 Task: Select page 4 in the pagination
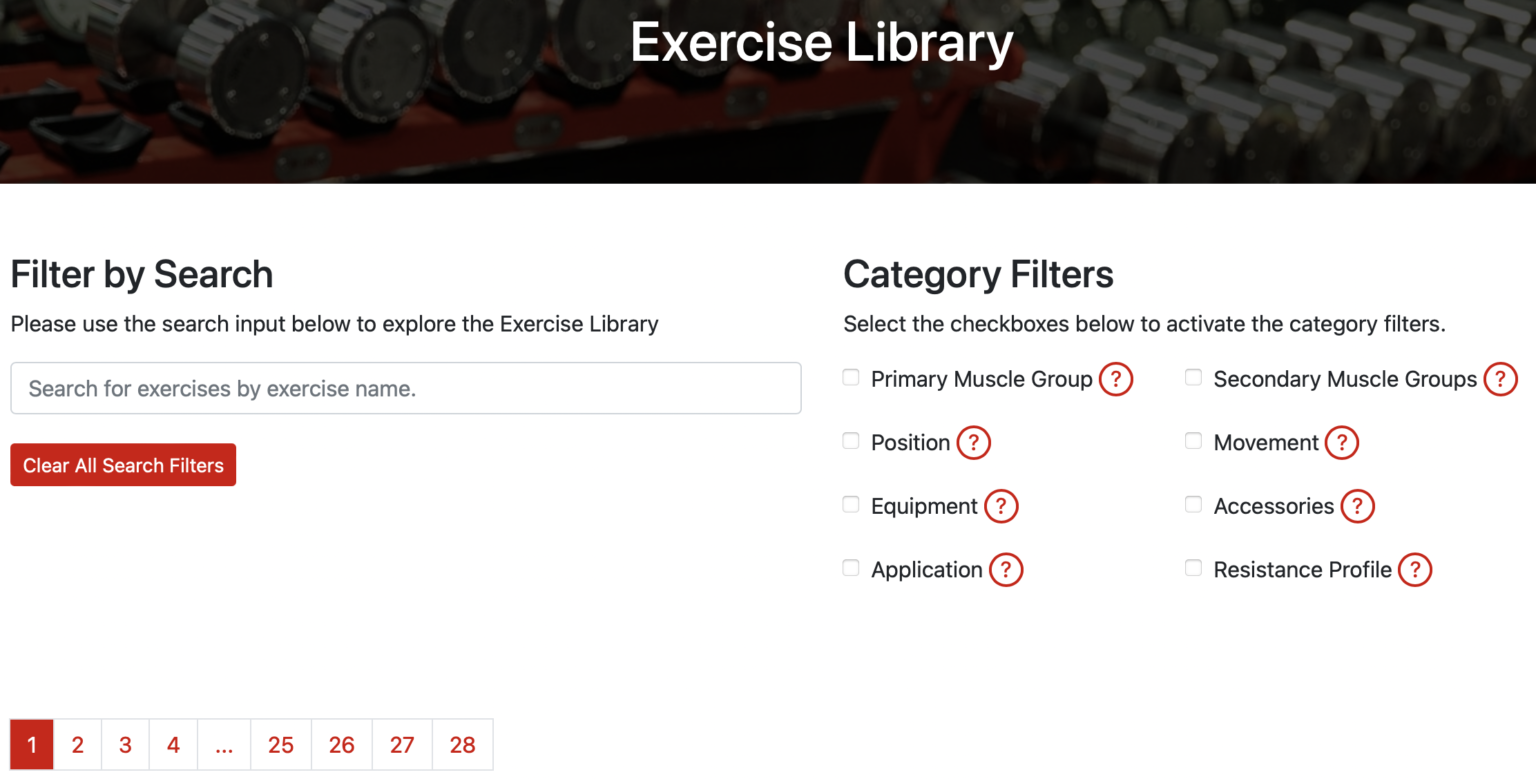tap(173, 745)
